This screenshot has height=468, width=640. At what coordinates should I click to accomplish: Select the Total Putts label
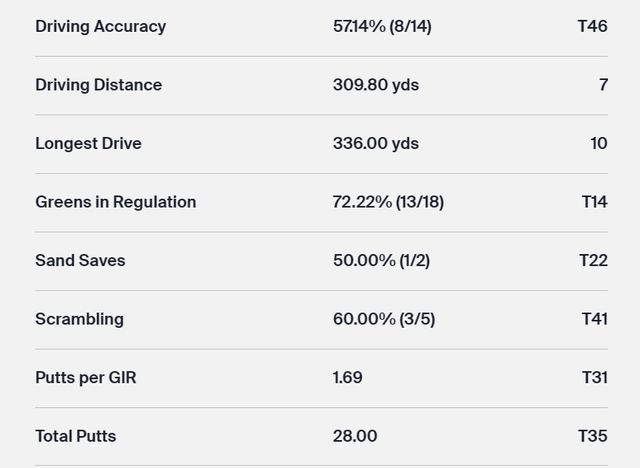point(75,436)
